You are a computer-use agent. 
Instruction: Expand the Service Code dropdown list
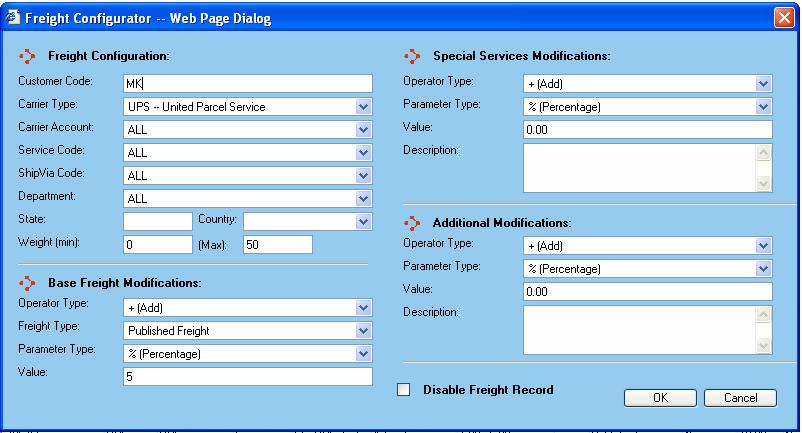[363, 152]
